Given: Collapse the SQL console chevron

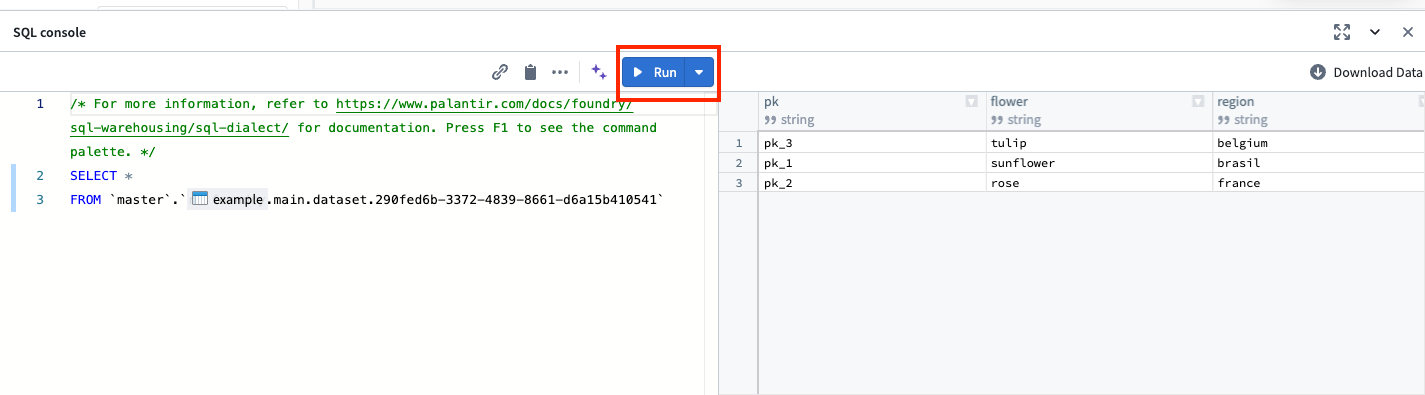Looking at the screenshot, I should (x=1375, y=32).
